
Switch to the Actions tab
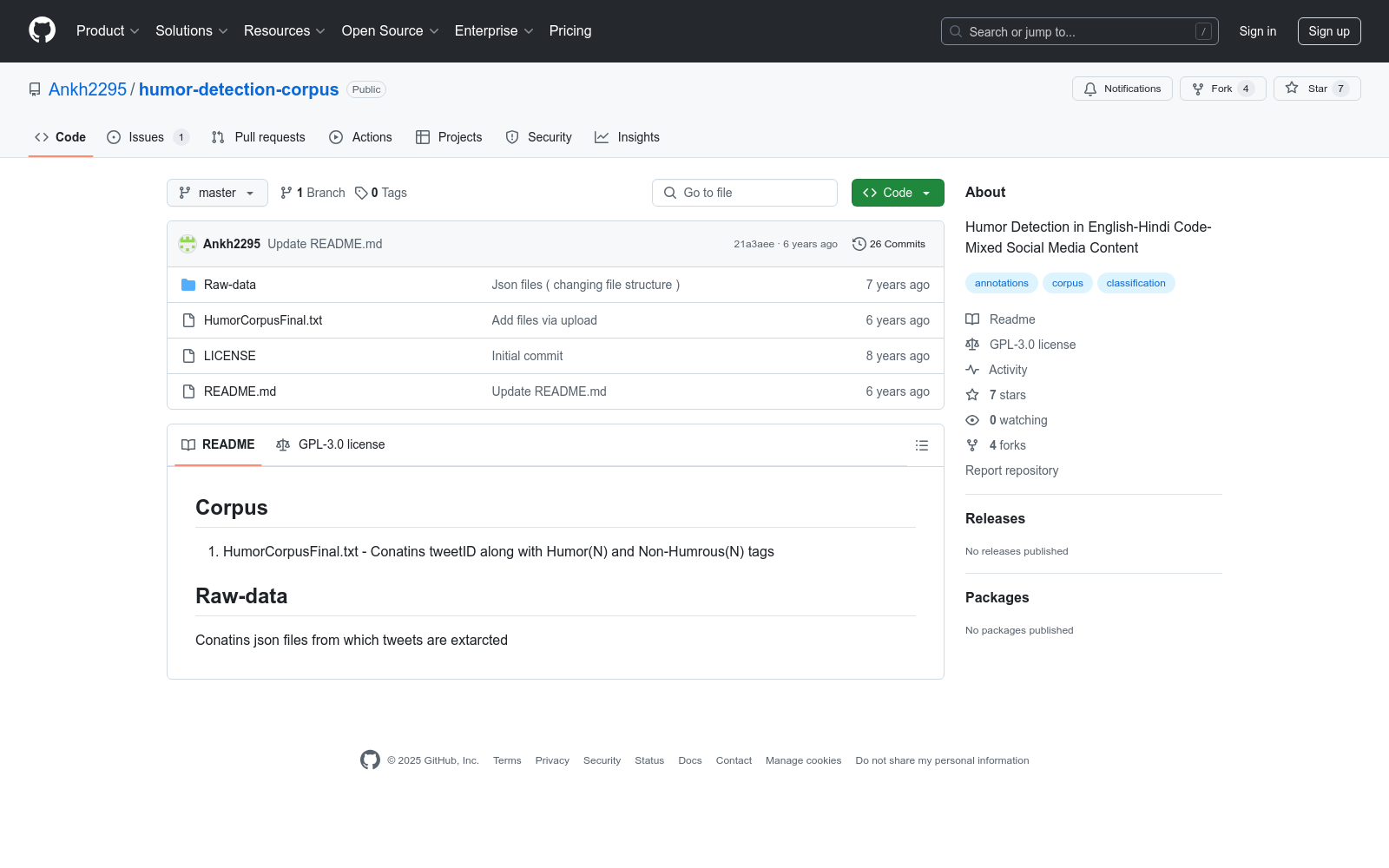coord(361,137)
